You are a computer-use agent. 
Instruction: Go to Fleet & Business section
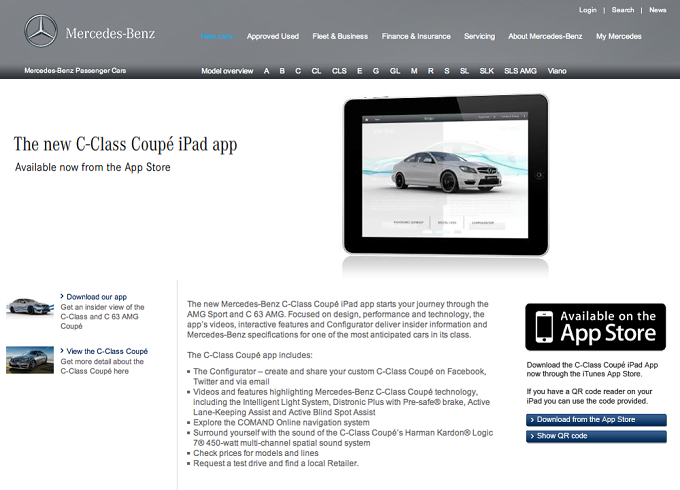pos(340,36)
